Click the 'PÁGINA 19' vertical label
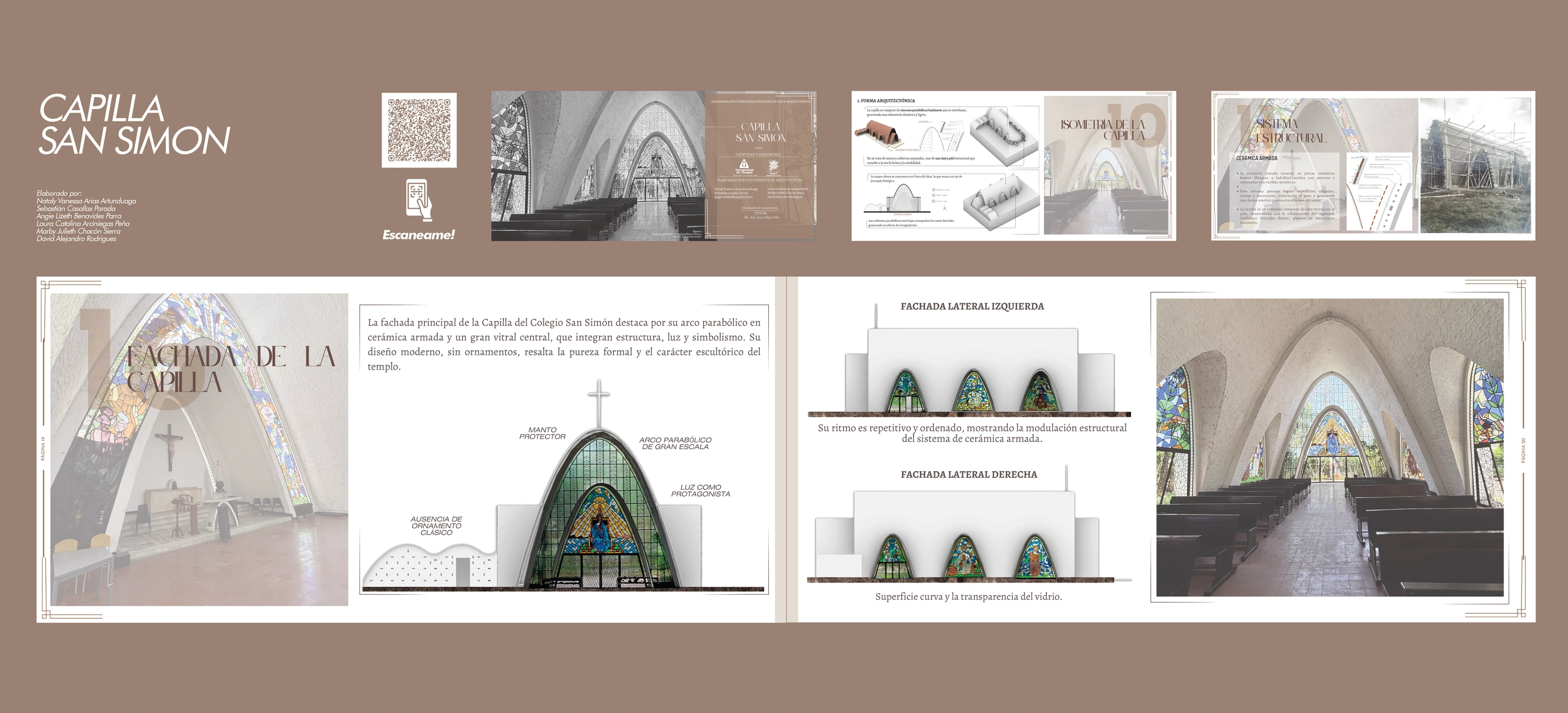Viewport: 1568px width, 713px height. point(43,449)
